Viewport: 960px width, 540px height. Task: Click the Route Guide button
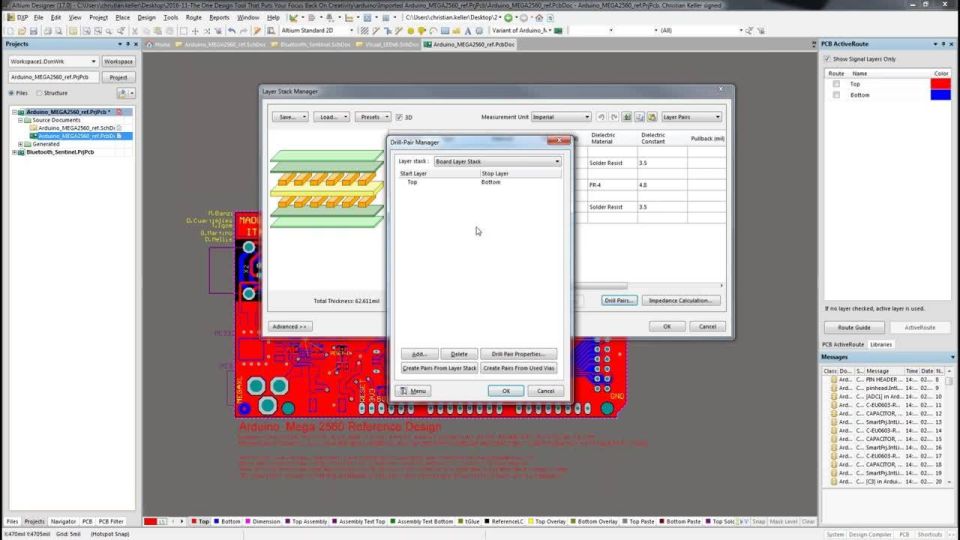click(854, 328)
